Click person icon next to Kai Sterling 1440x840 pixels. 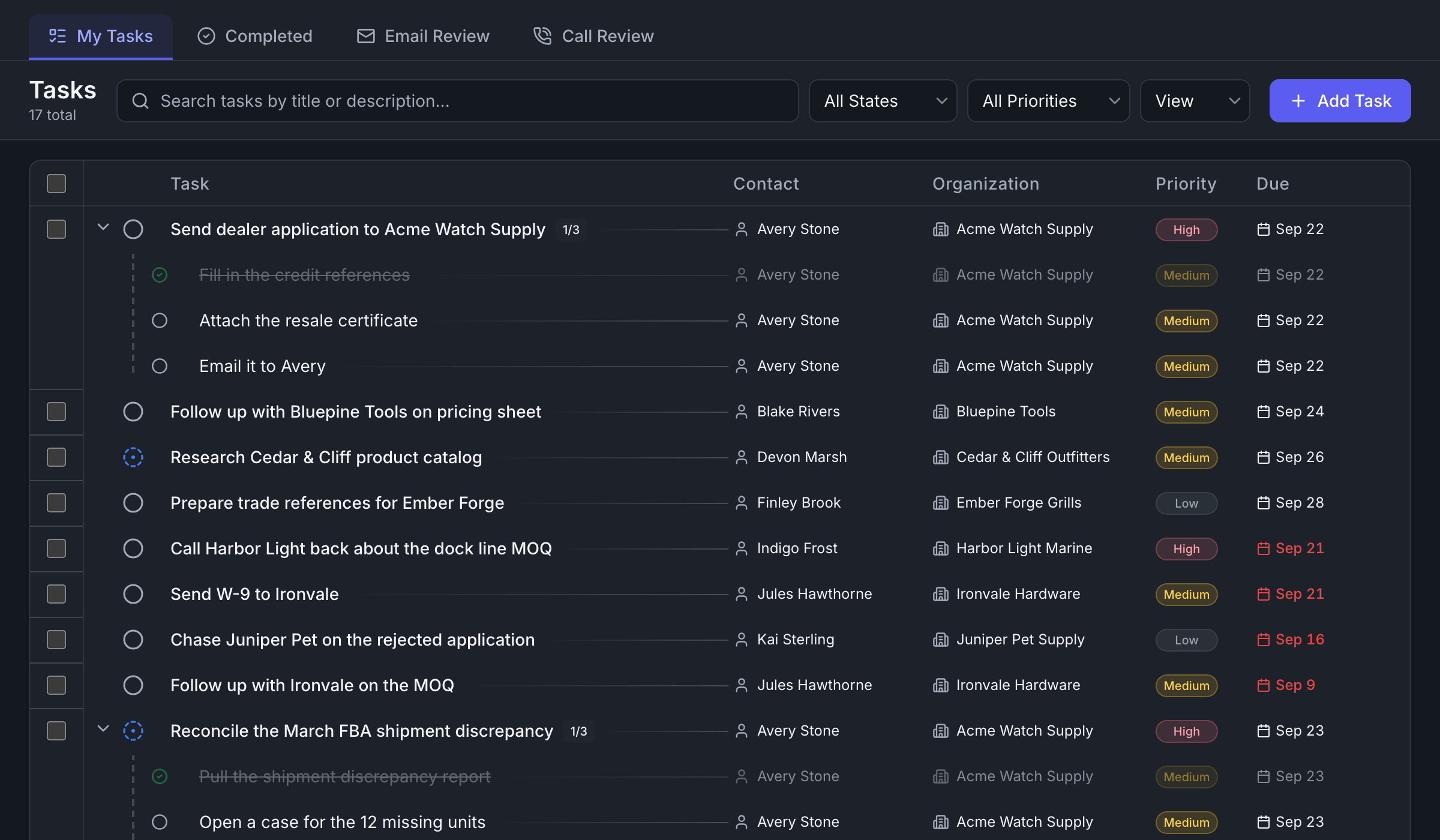coord(742,640)
